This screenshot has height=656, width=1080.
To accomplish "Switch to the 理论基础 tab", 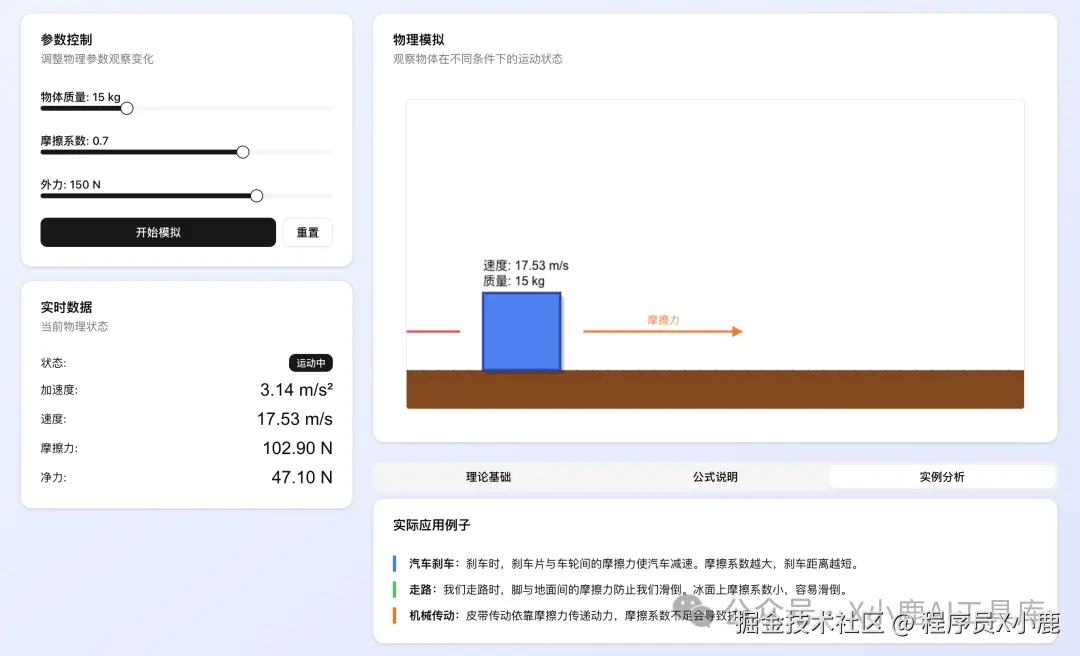I will (x=486, y=477).
